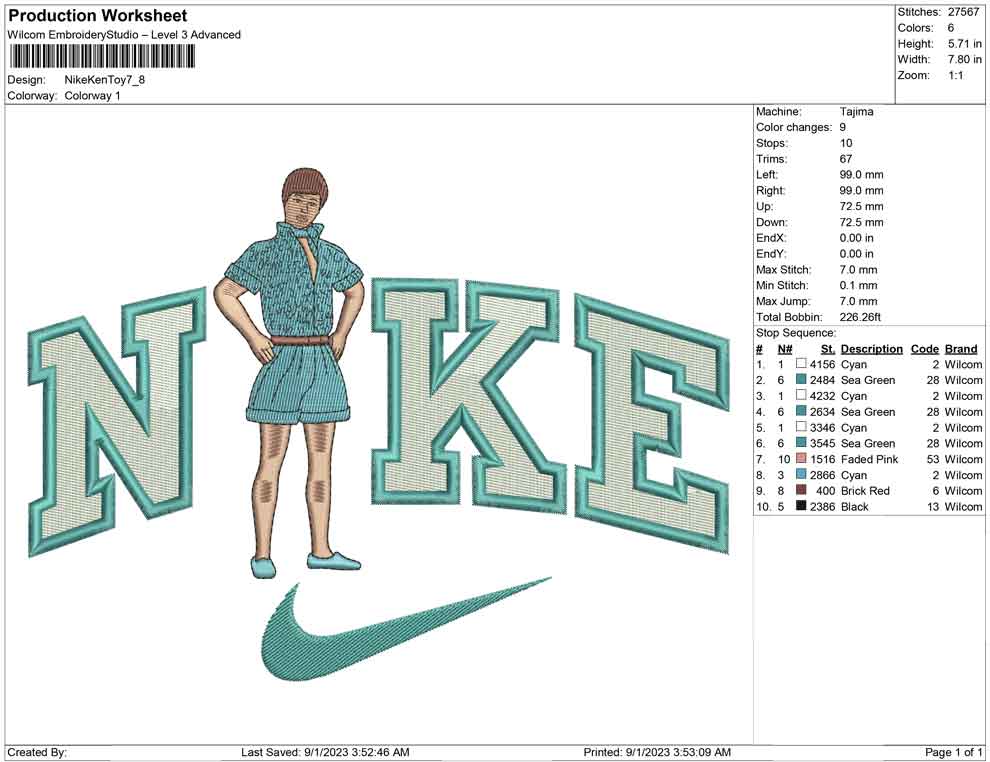This screenshot has width=990, height=762.
Task: Click the teal swatch in the 3545 Sea Green row
Action: click(x=801, y=443)
